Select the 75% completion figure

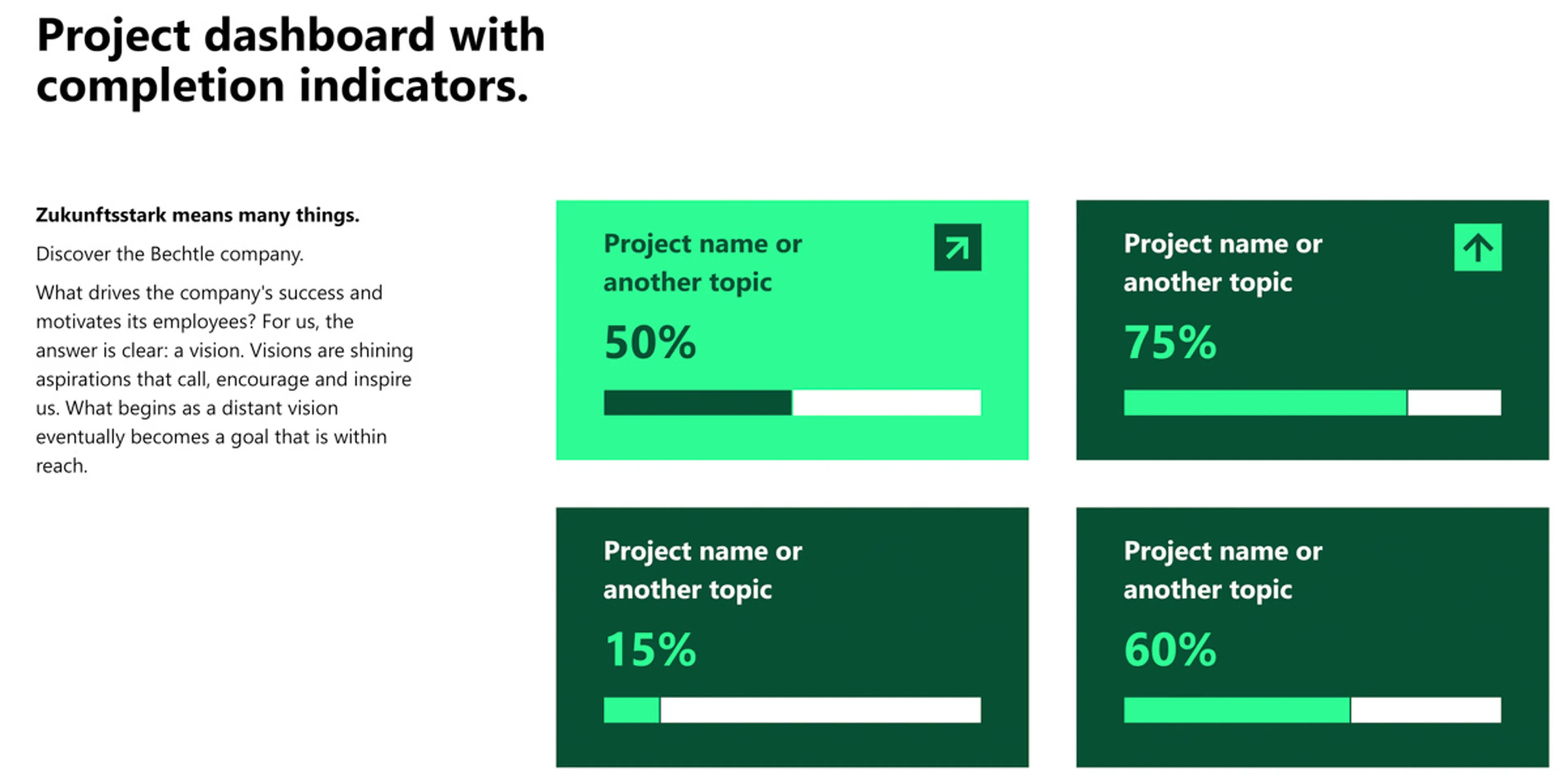(1170, 342)
